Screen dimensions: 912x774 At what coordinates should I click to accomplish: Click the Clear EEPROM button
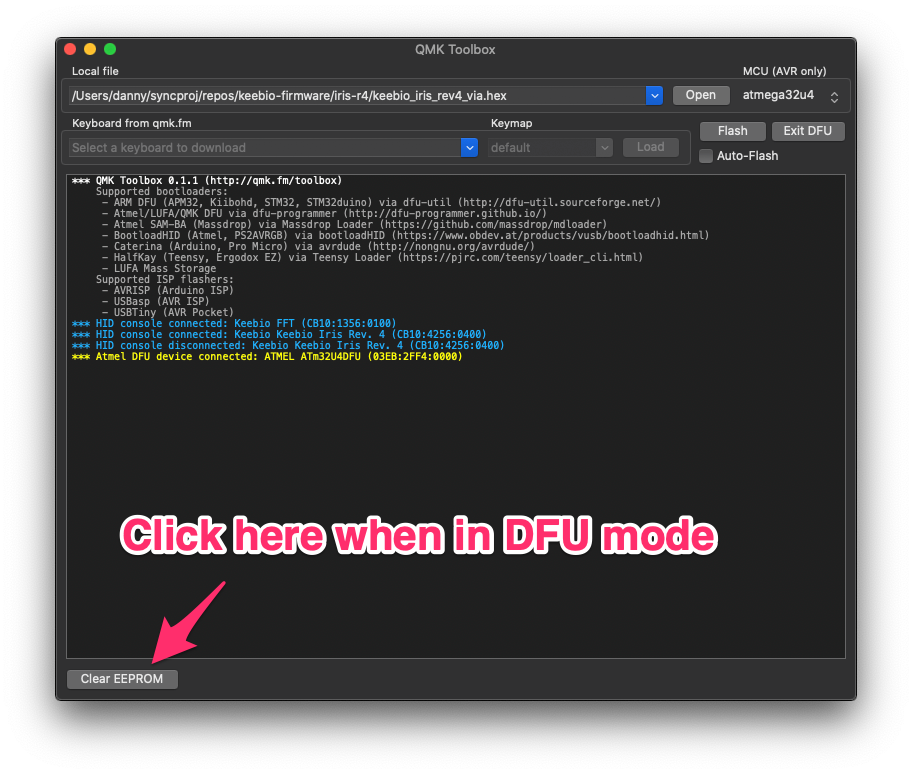click(x=122, y=679)
